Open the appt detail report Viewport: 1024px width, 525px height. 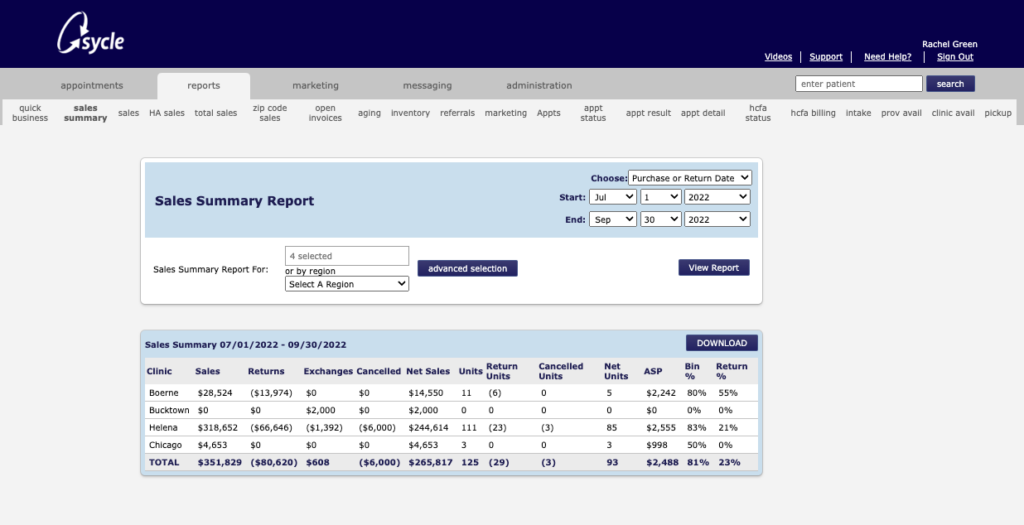tap(703, 113)
